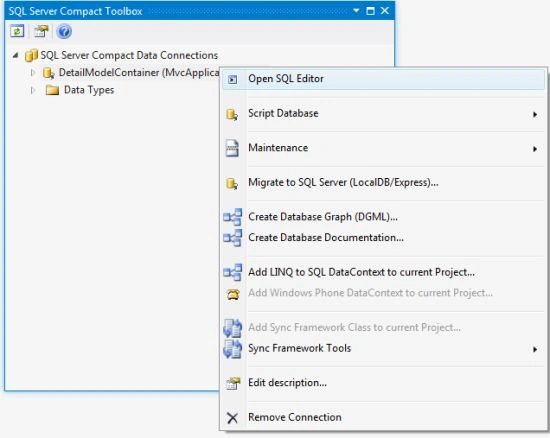
Task: Collapse SQL Server Compact Data Connections node
Action: 15,55
